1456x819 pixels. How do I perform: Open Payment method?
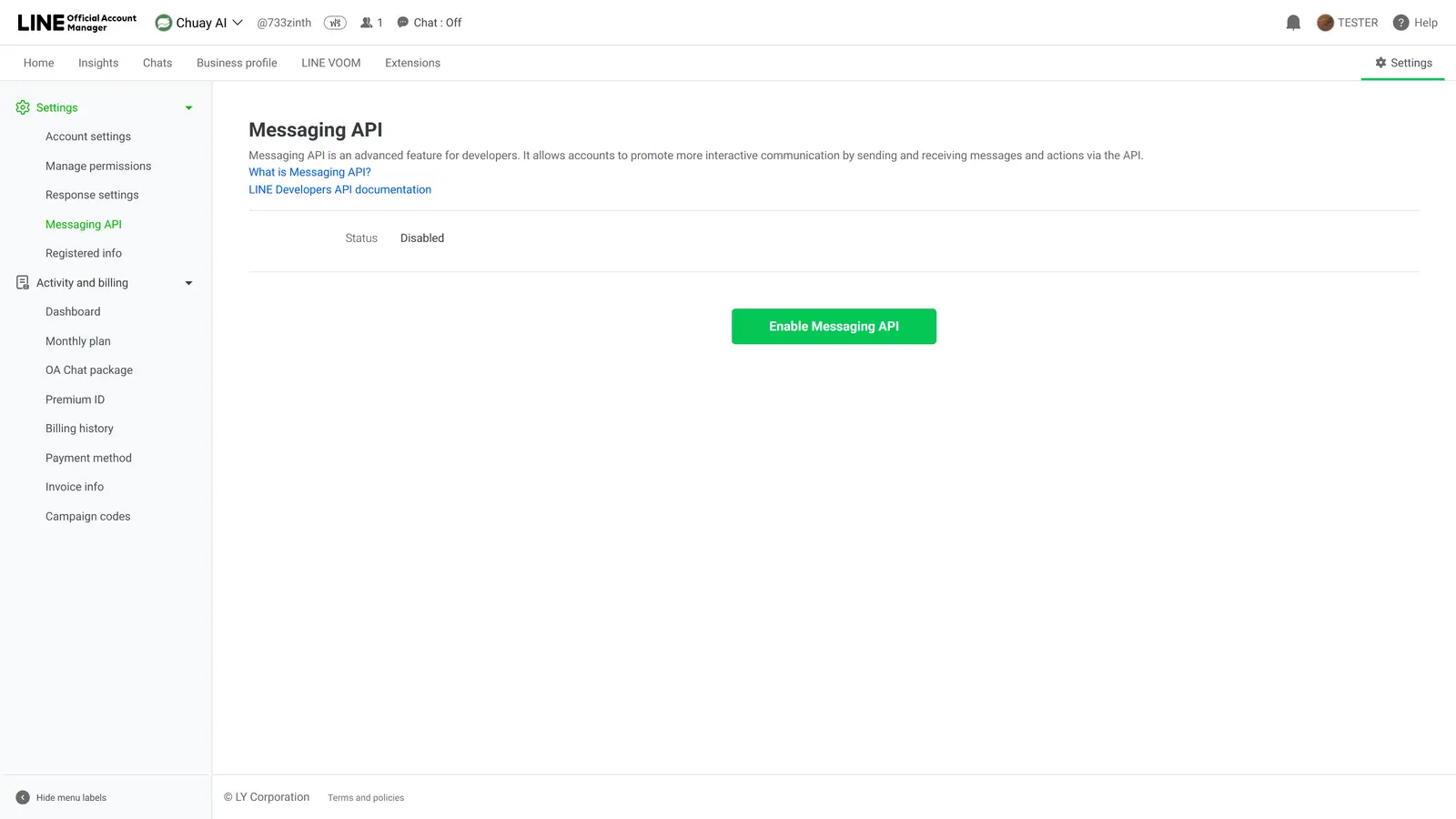click(x=88, y=458)
